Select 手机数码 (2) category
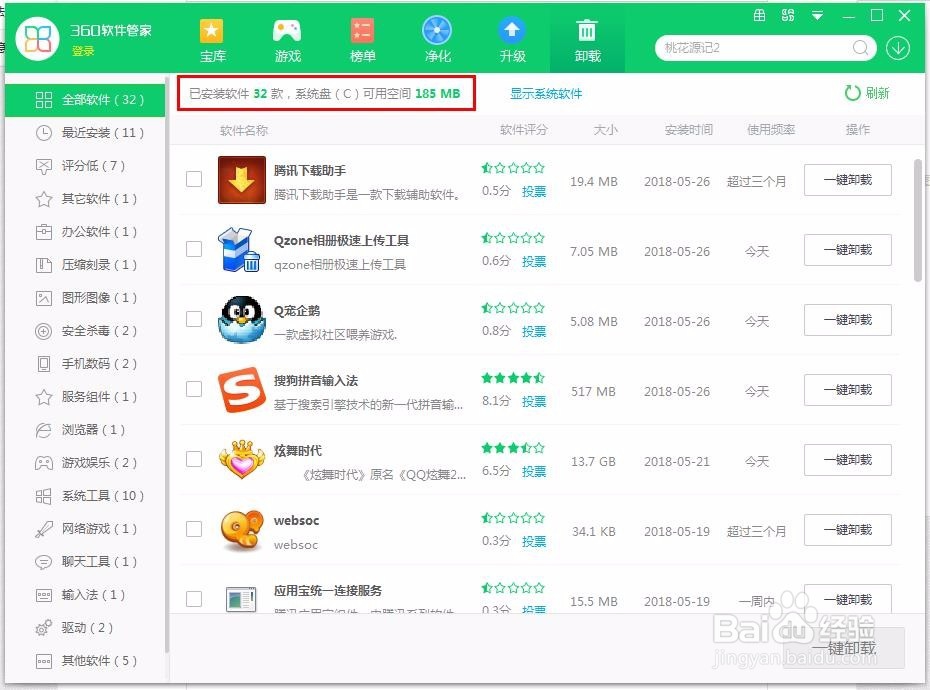 pos(85,364)
